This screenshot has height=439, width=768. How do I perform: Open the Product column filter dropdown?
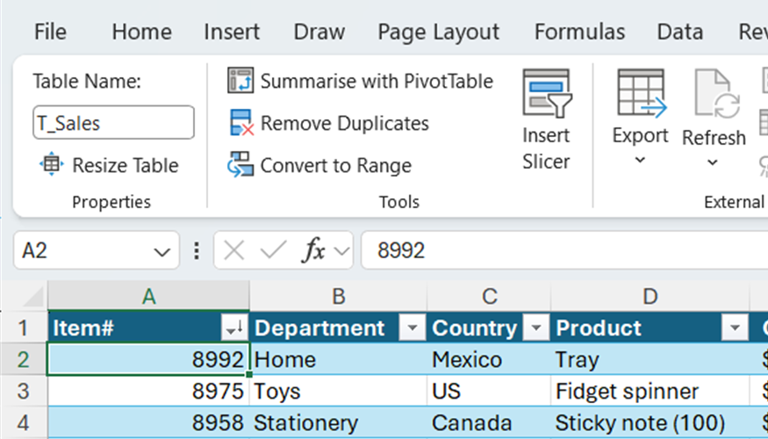735,328
